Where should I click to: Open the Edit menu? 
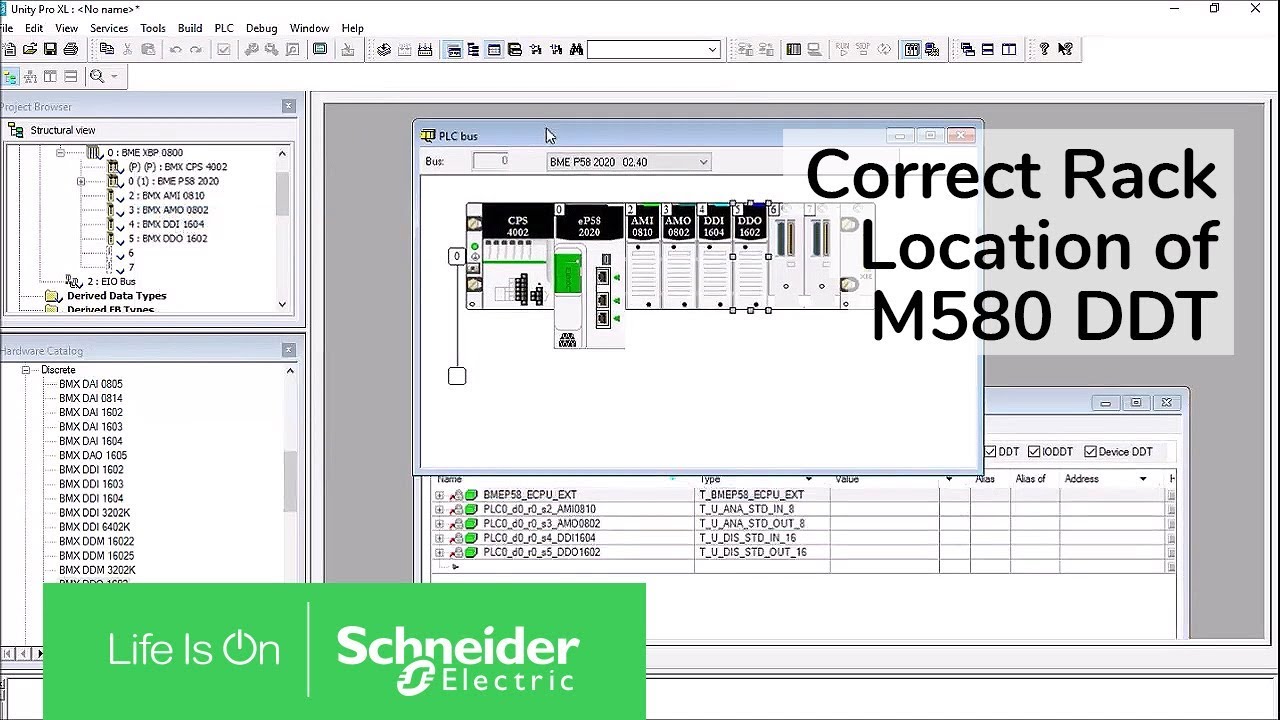click(34, 28)
